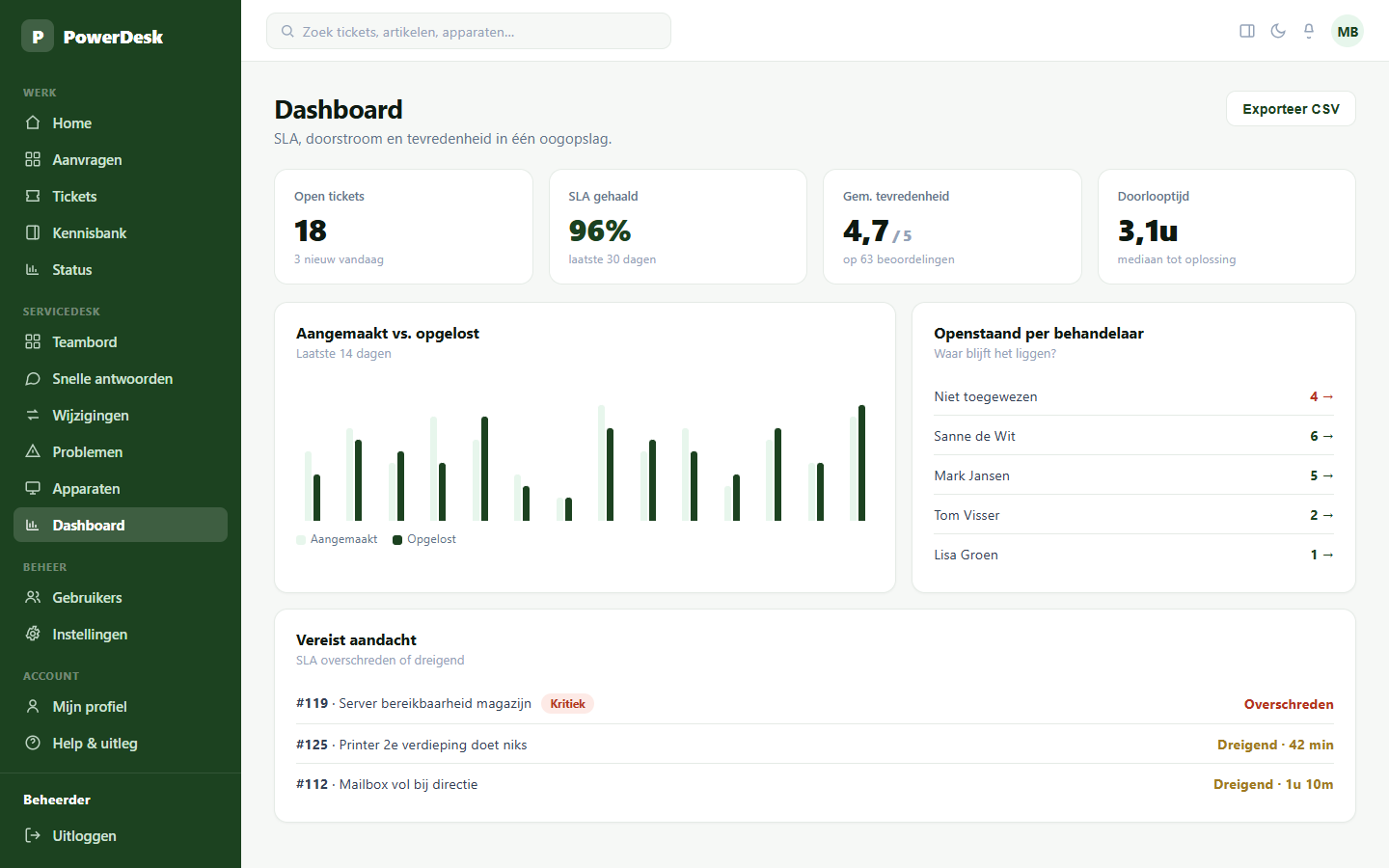The image size is (1389, 868).
Task: Click the search tickets input field
Action: pos(469,31)
